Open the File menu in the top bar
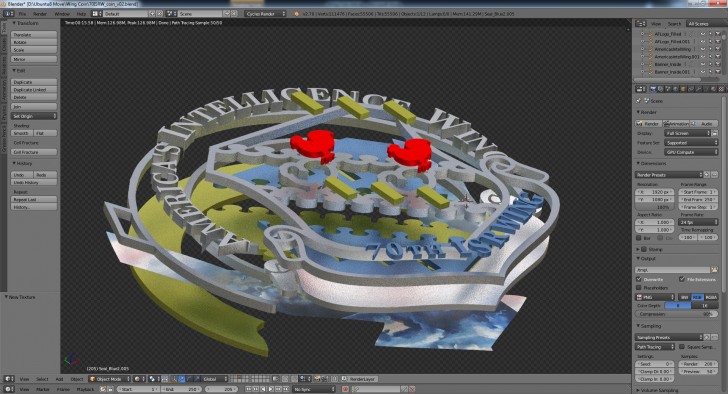728x394 pixels. tap(22, 14)
